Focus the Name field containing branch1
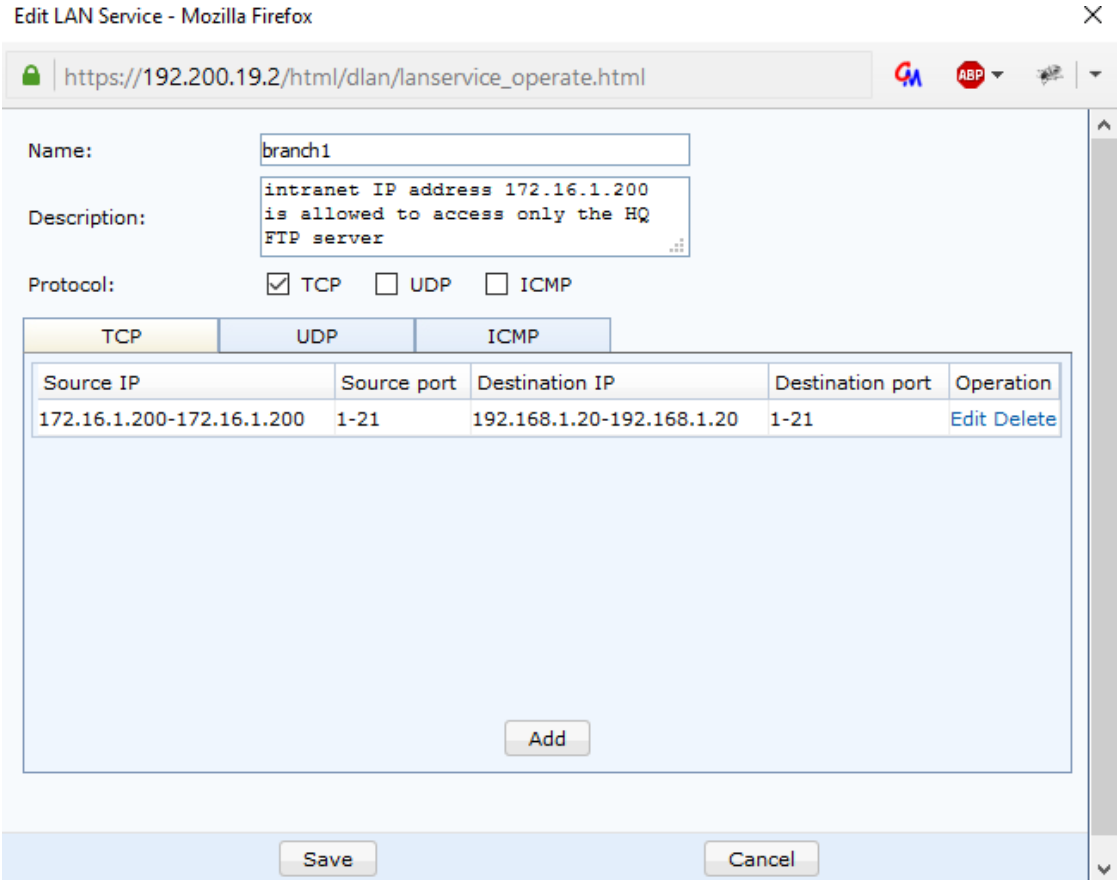1119x885 pixels. (x=475, y=150)
